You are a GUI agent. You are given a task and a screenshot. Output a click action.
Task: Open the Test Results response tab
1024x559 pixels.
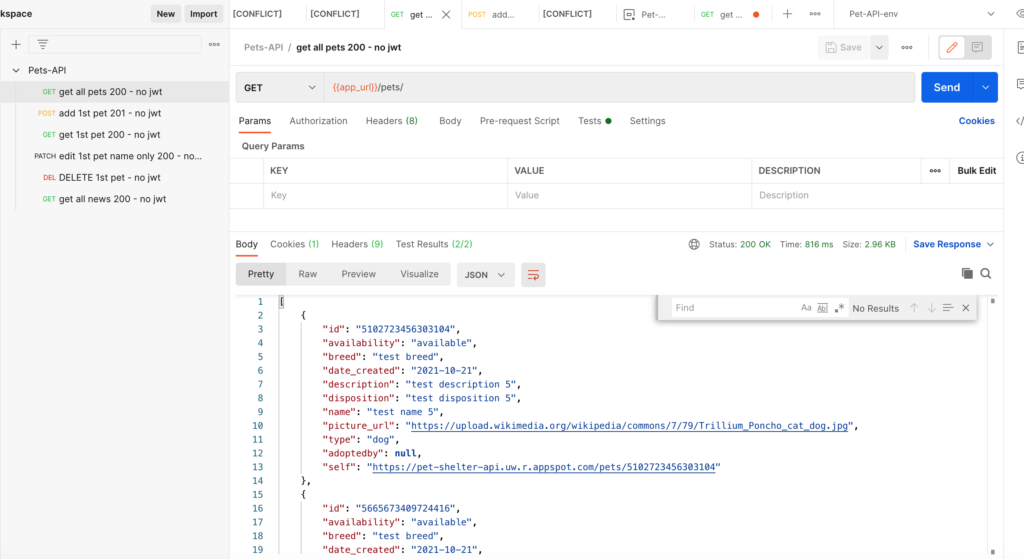[x=433, y=244]
